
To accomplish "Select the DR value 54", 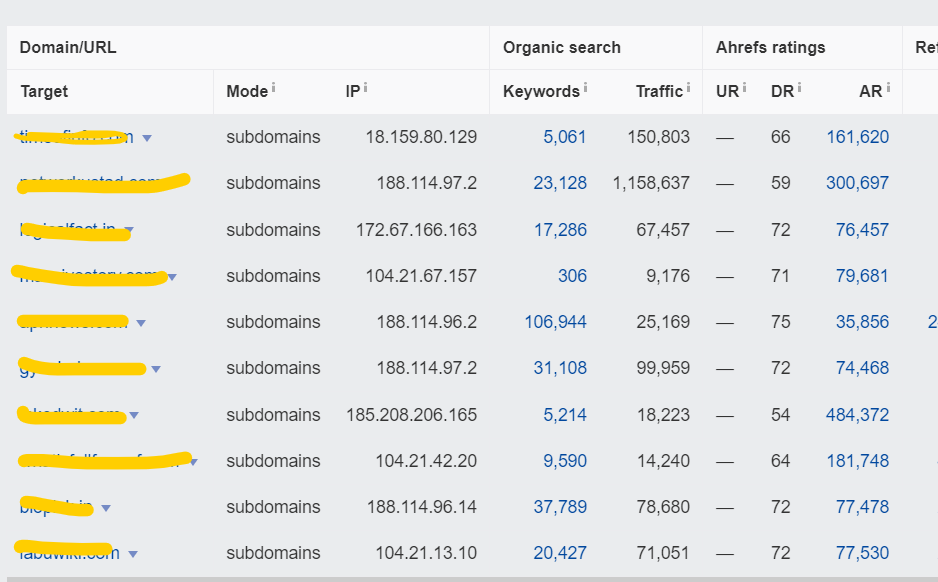I will pyautogui.click(x=781, y=415).
